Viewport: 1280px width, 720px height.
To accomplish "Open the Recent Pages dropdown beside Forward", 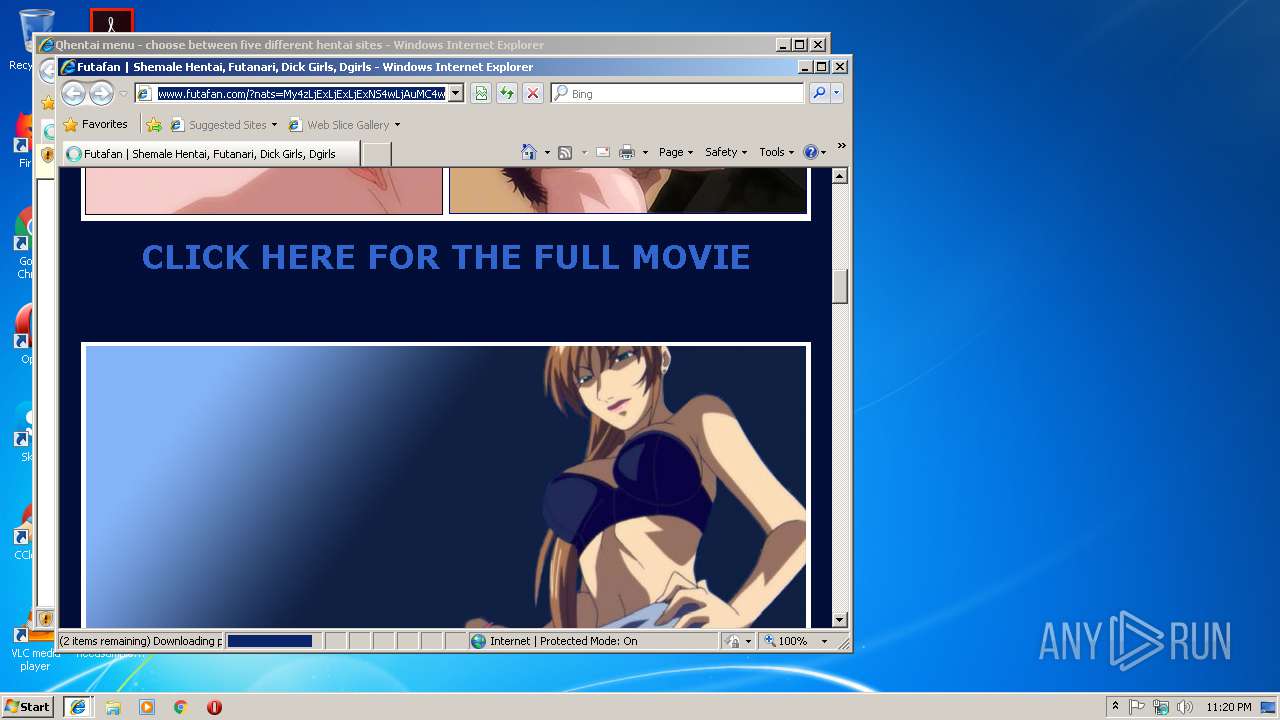I will click(123, 94).
